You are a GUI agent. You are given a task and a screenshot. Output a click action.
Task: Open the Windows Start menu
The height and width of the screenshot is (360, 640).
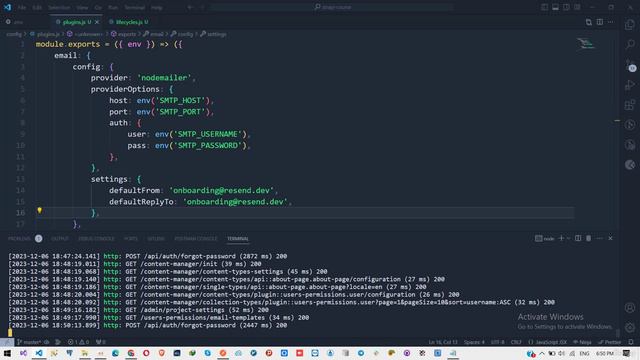click(7, 353)
